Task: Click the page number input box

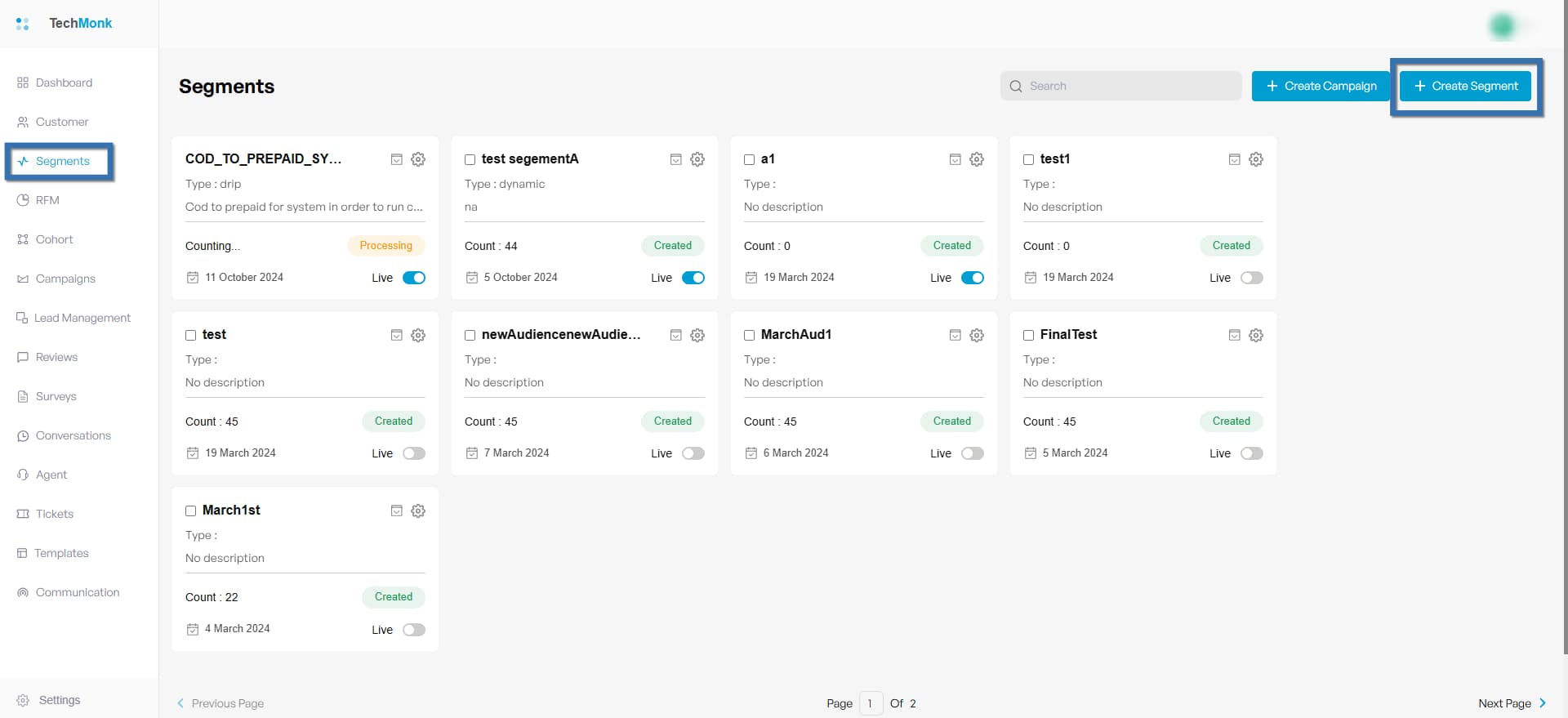Action: (871, 703)
